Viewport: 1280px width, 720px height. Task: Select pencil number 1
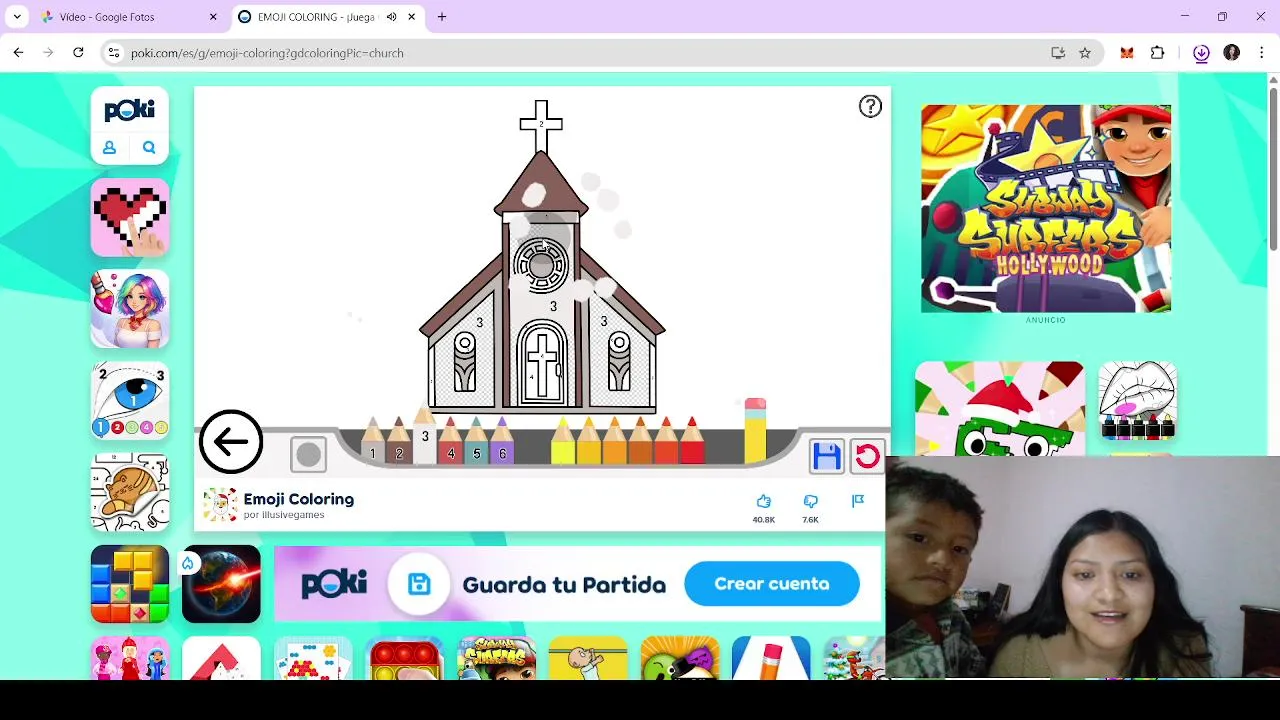pyautogui.click(x=372, y=441)
